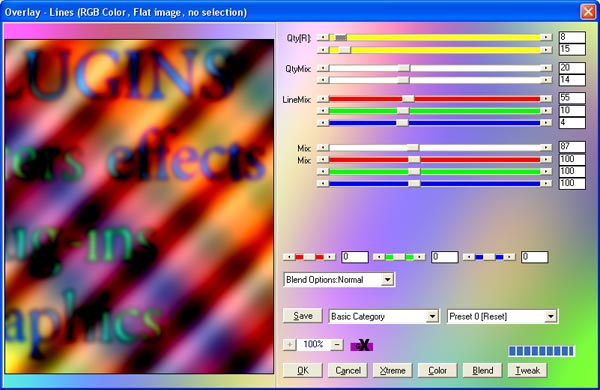
Task: Click right arrow of first LineMix red slider
Action: pos(546,99)
